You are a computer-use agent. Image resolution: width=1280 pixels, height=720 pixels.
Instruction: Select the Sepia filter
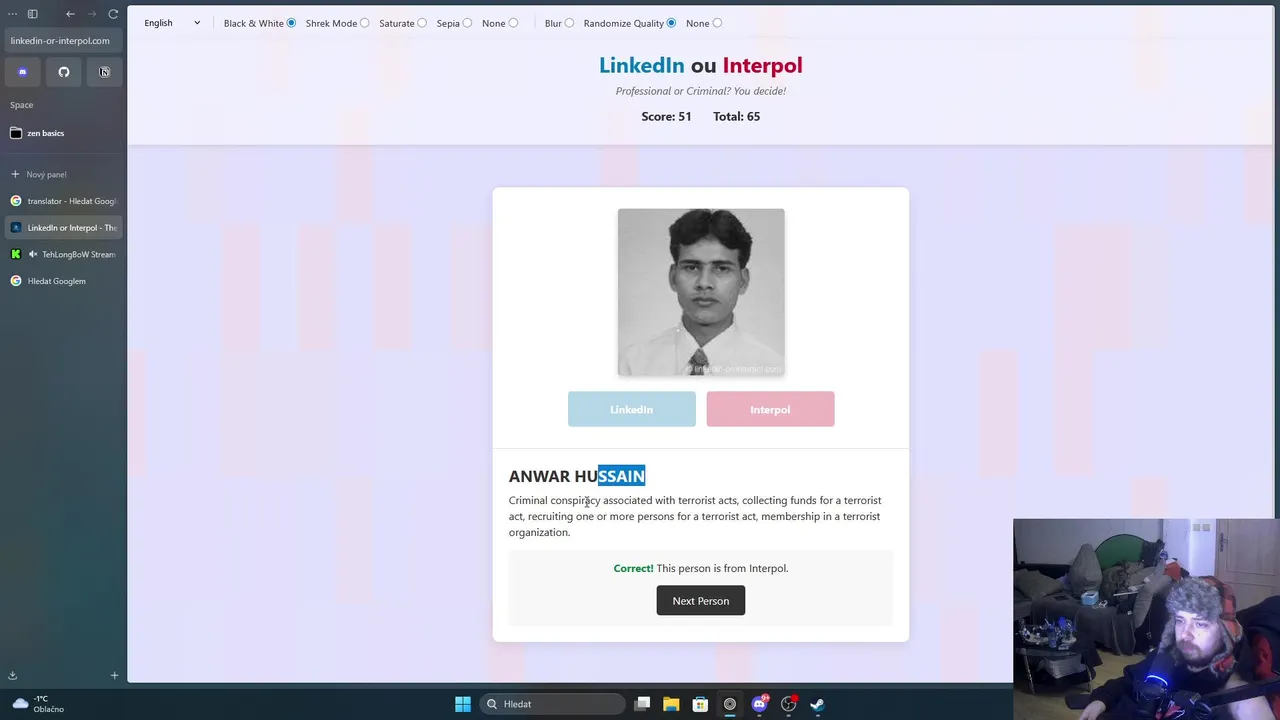pos(467,23)
